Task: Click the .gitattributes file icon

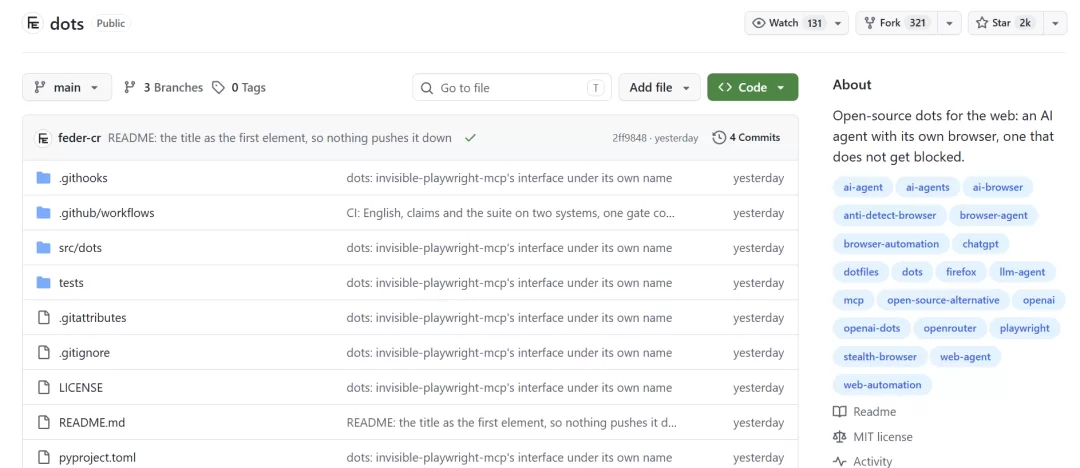Action: 44,318
